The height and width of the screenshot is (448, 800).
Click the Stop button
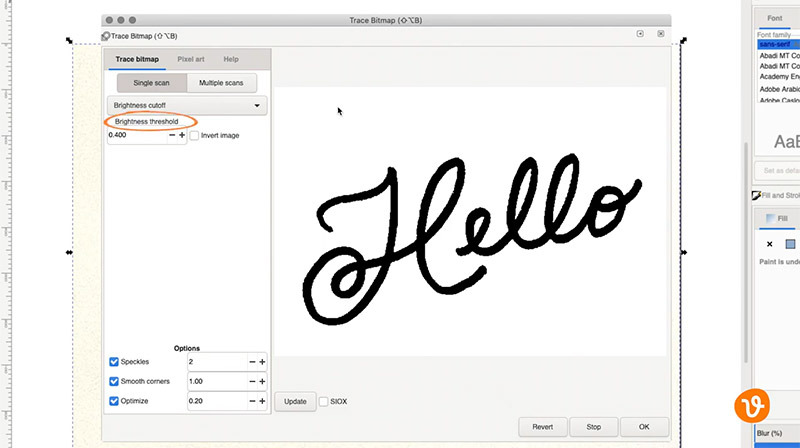(x=593, y=427)
